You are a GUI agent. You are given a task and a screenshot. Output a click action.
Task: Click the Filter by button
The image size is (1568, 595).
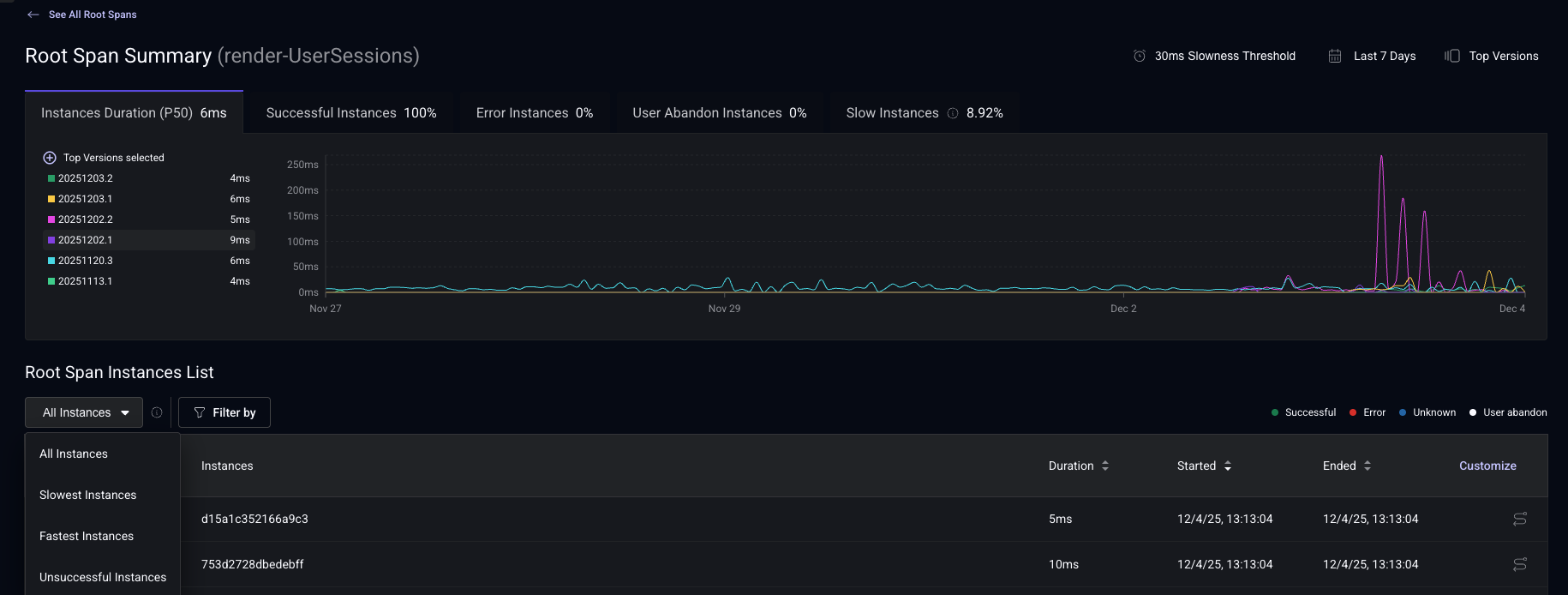(x=224, y=412)
